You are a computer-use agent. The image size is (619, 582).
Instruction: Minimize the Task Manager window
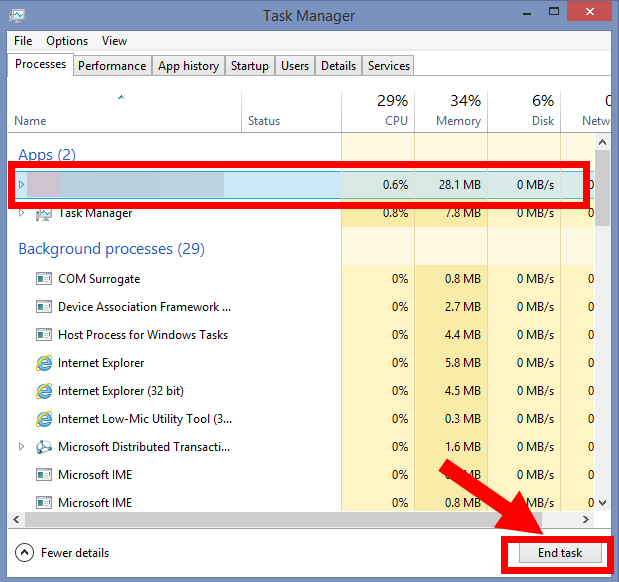(x=527, y=13)
